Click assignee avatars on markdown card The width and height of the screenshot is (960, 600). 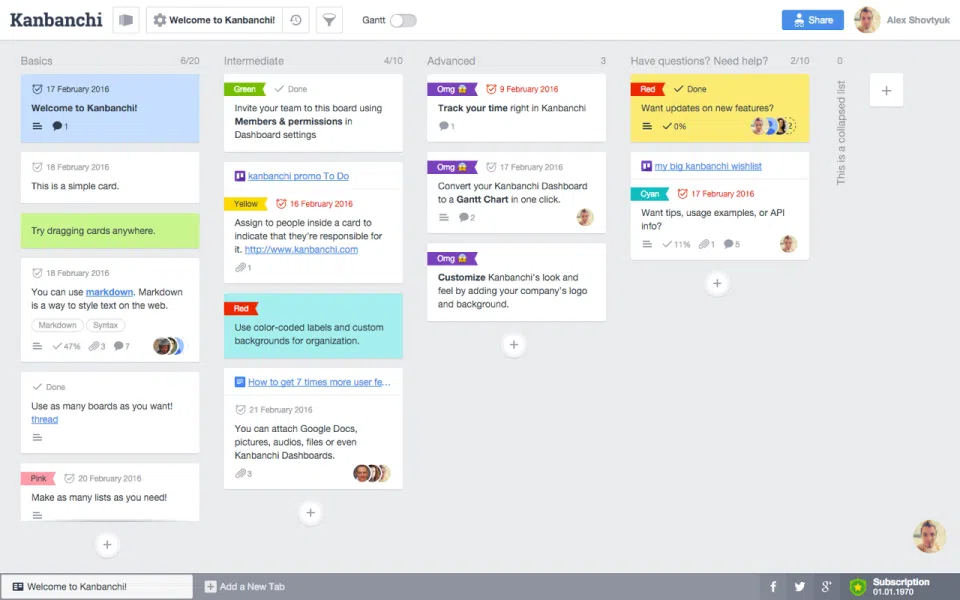coord(168,346)
